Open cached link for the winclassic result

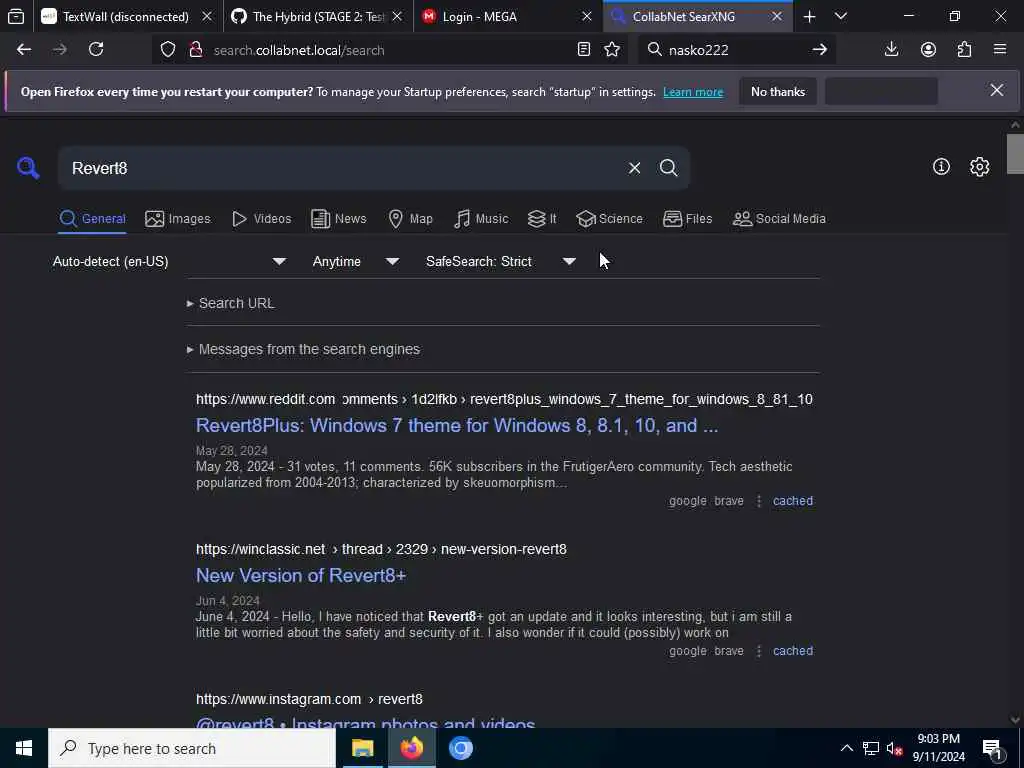[x=793, y=651]
